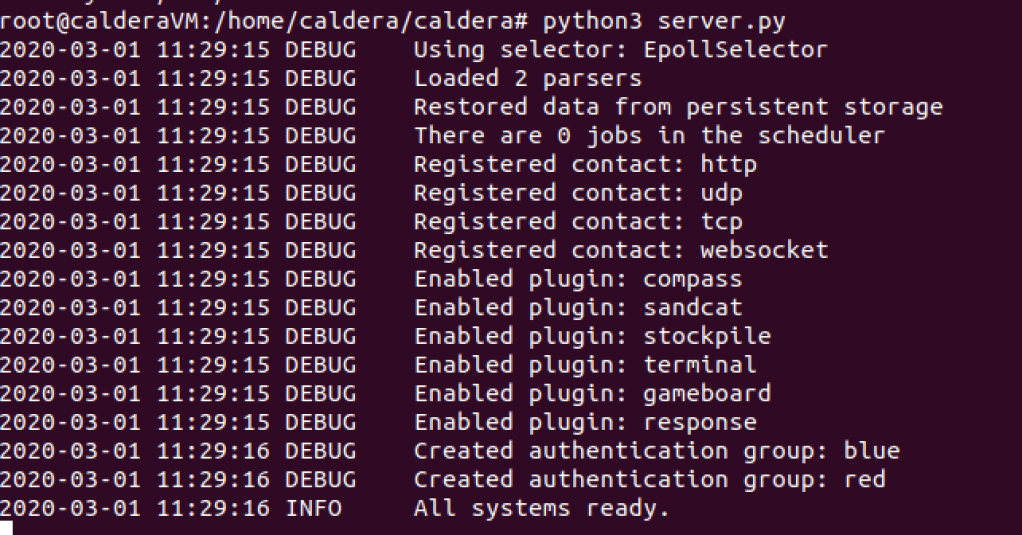
Task: Click 'Created authentication group: blue' line
Action: pyautogui.click(x=656, y=450)
